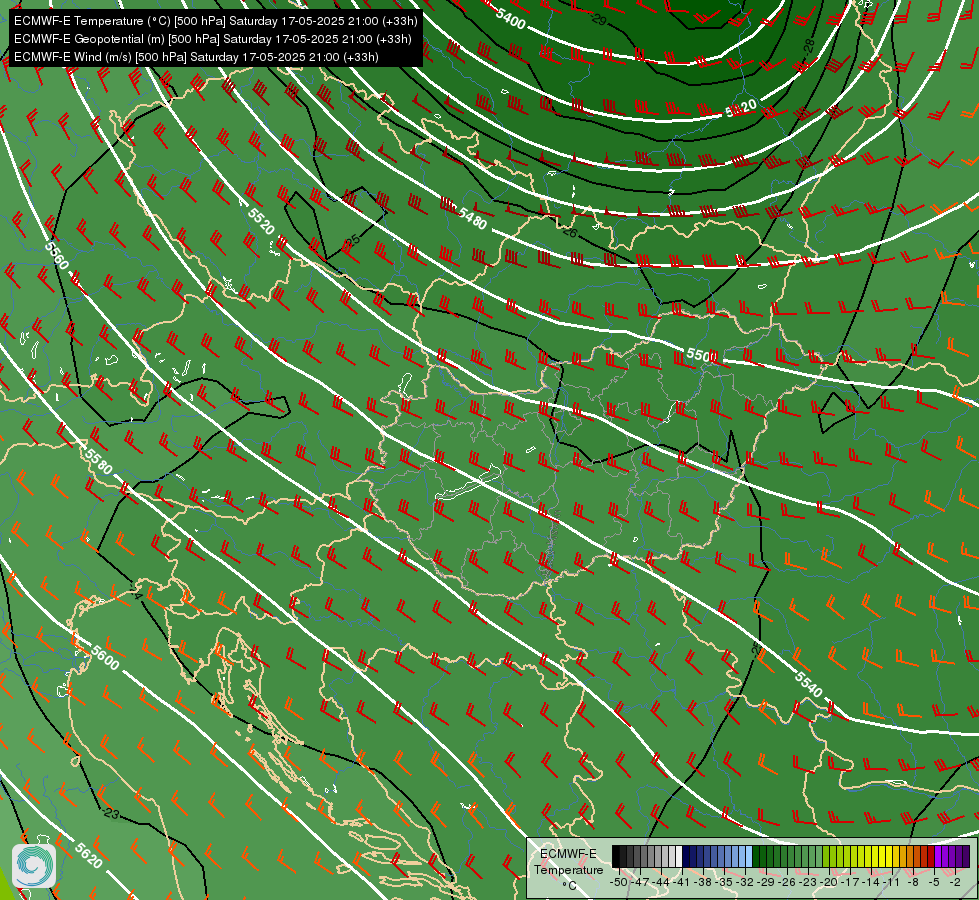
Task: Click the 5540 geopotential contour label
Action: coord(809,685)
